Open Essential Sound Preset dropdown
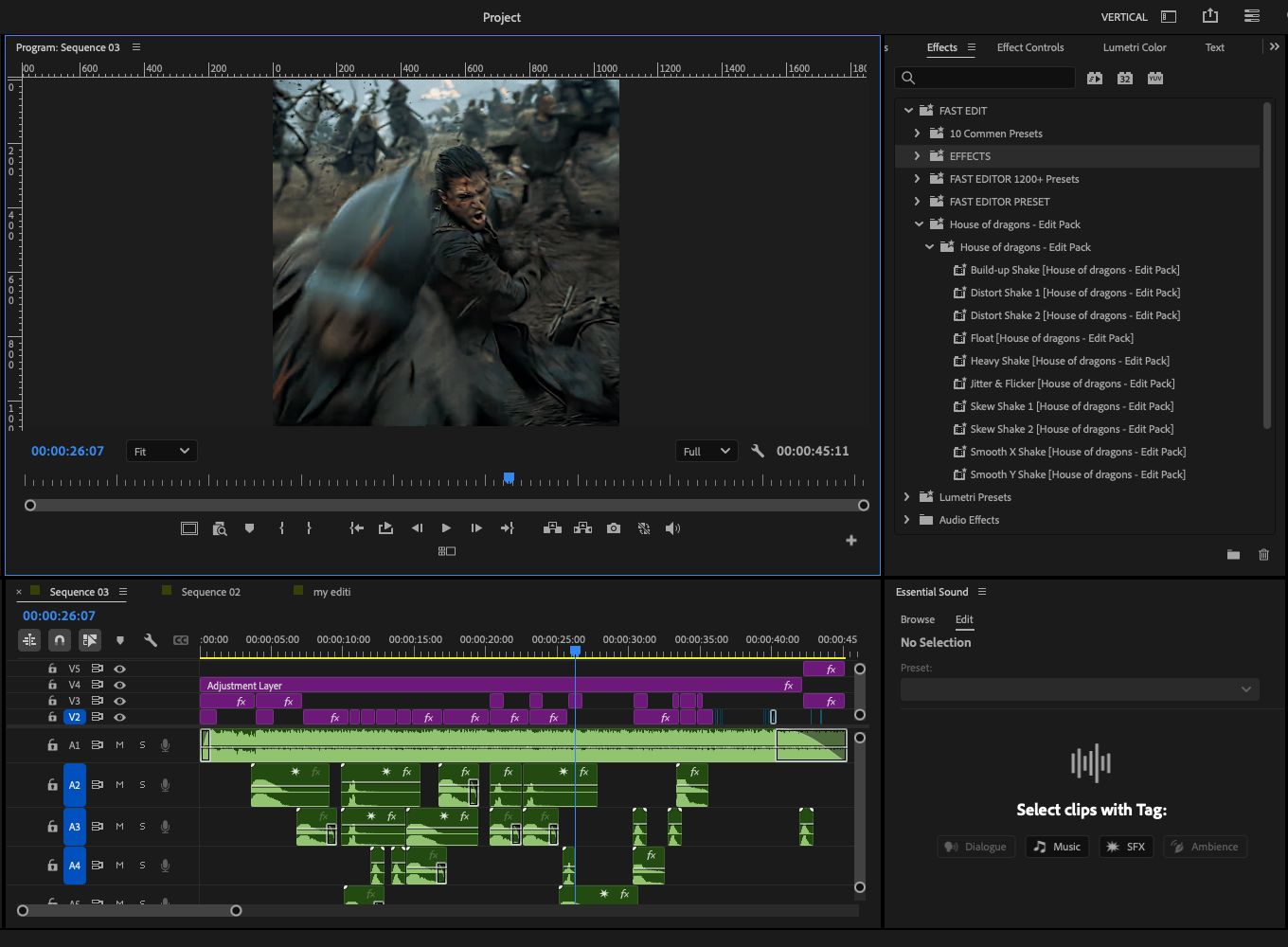The image size is (1288, 947). (x=1080, y=689)
